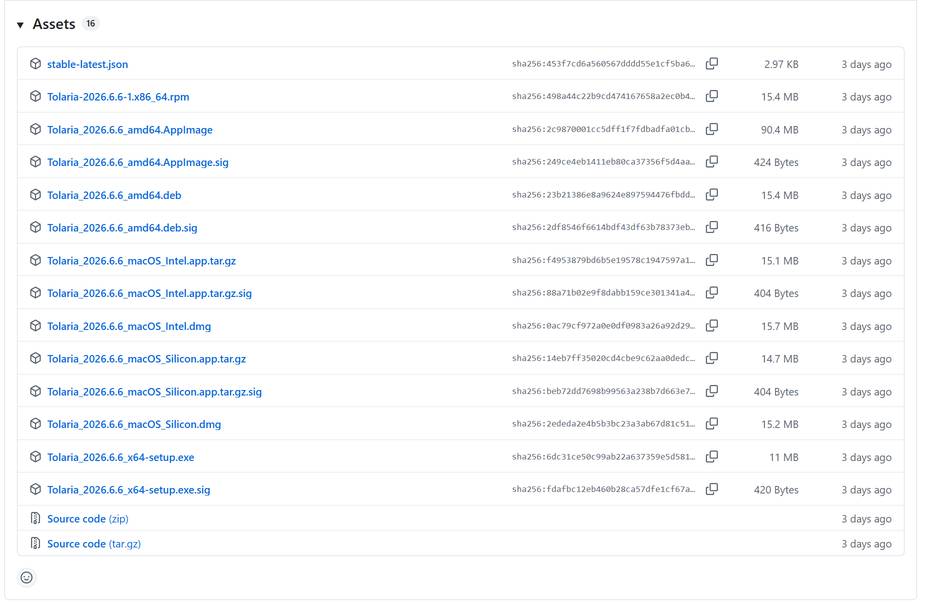
Task: Click archive icon beside Source code (tar.gz)
Action: pos(36,543)
